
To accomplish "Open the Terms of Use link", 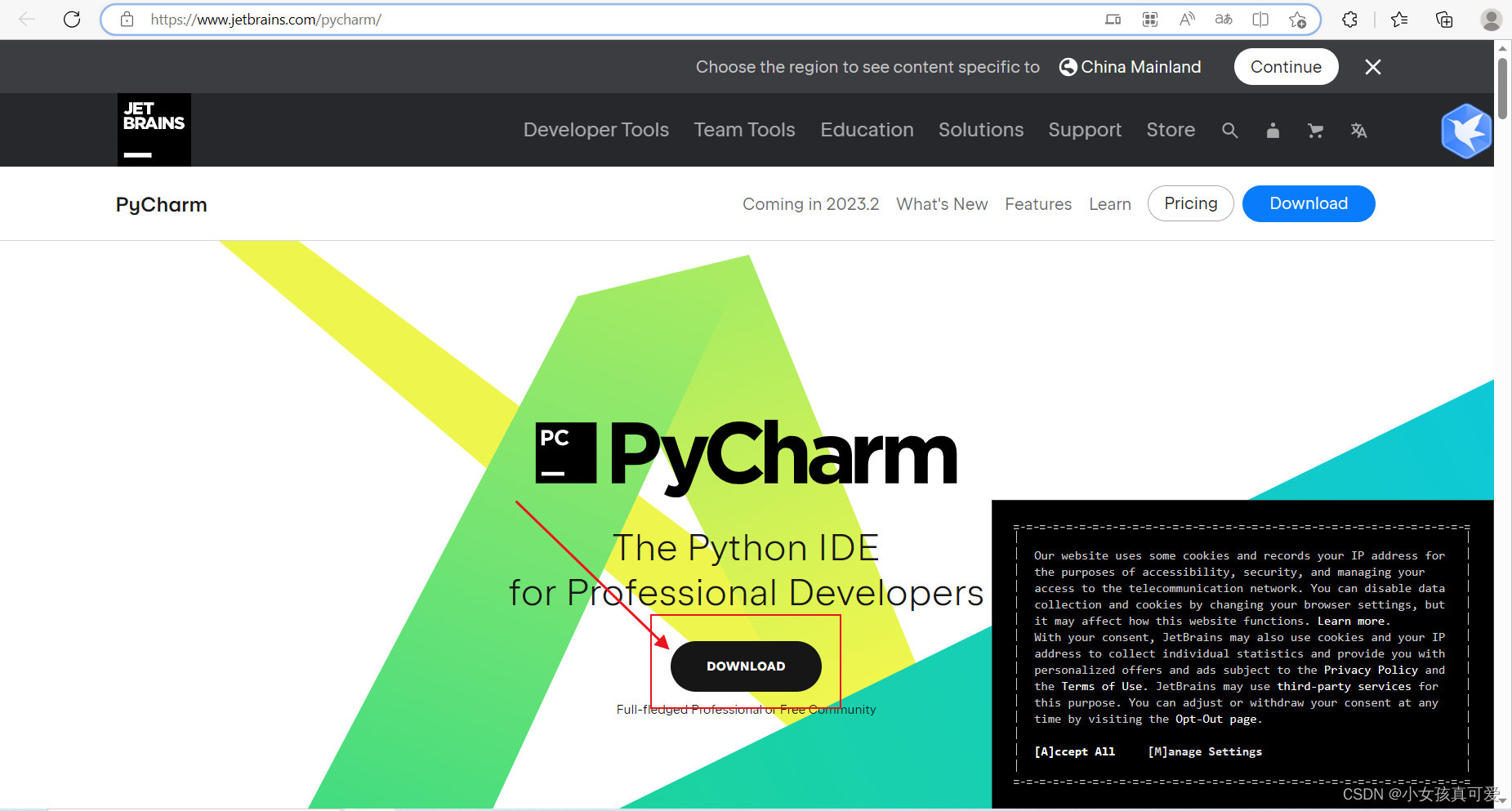I will [1102, 686].
